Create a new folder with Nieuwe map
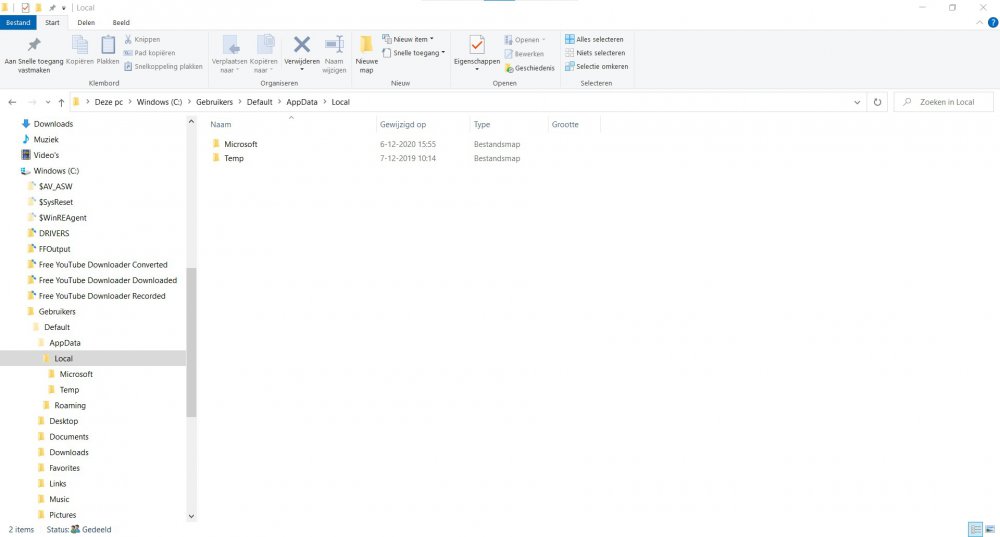1000x537 pixels. pos(366,52)
